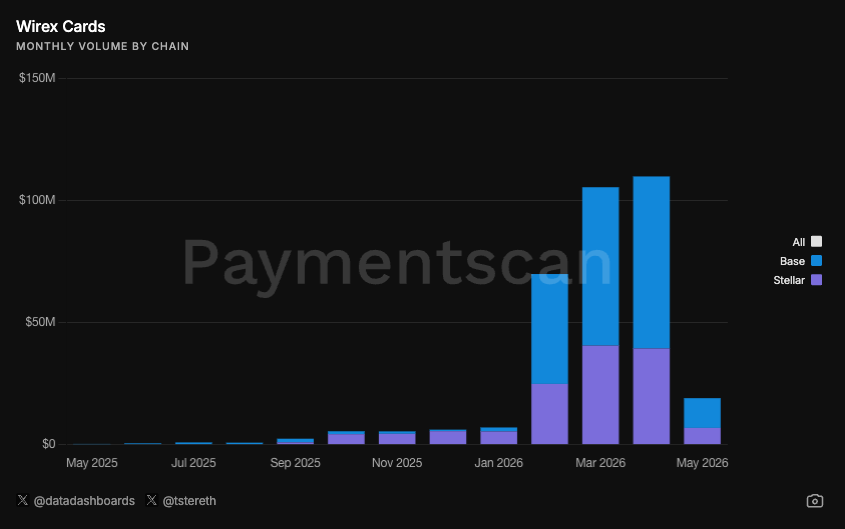Click the May 2025 axis label
This screenshot has height=529, width=845.
click(x=92, y=463)
